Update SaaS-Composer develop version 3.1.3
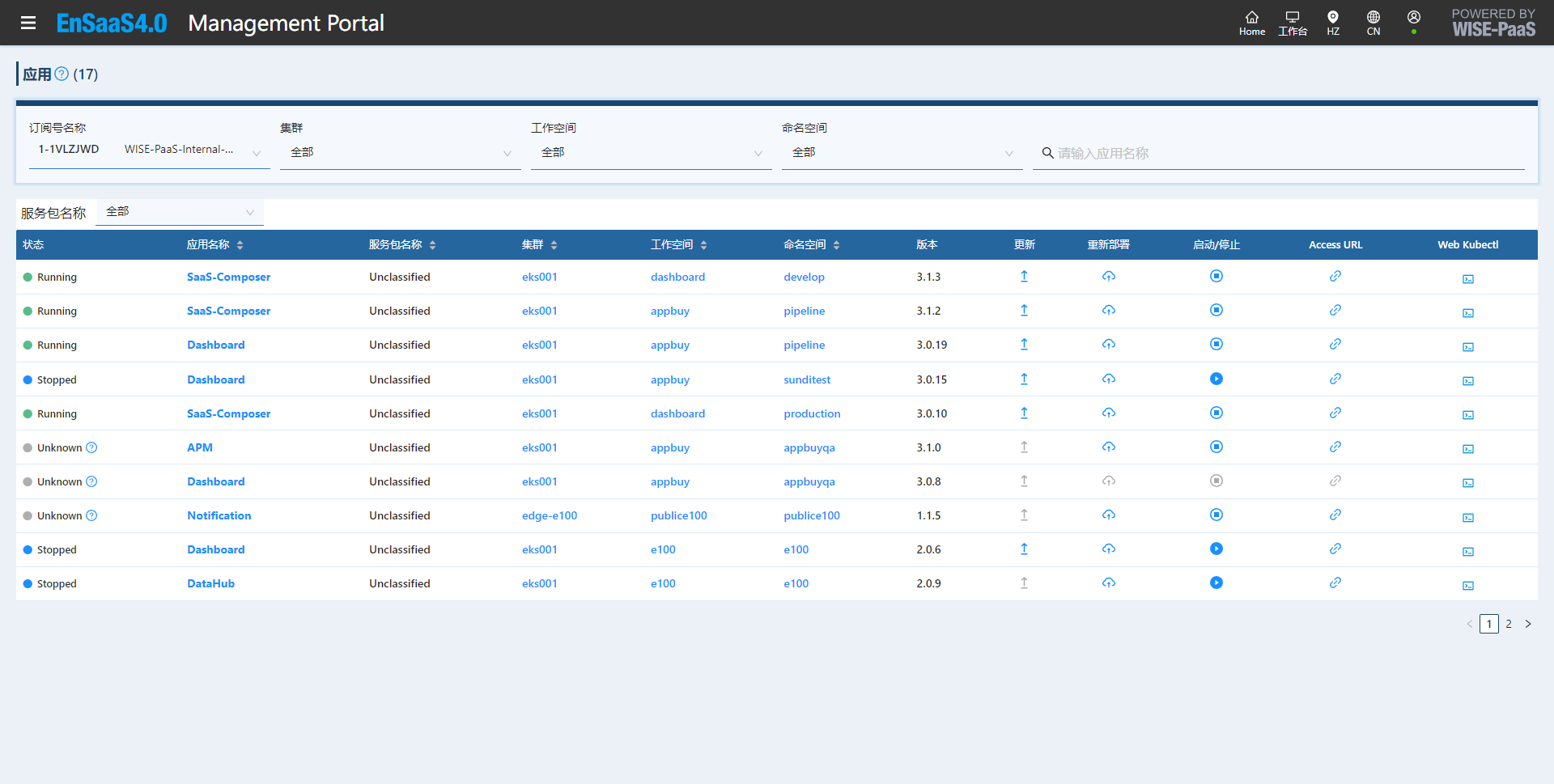 pyautogui.click(x=1024, y=277)
